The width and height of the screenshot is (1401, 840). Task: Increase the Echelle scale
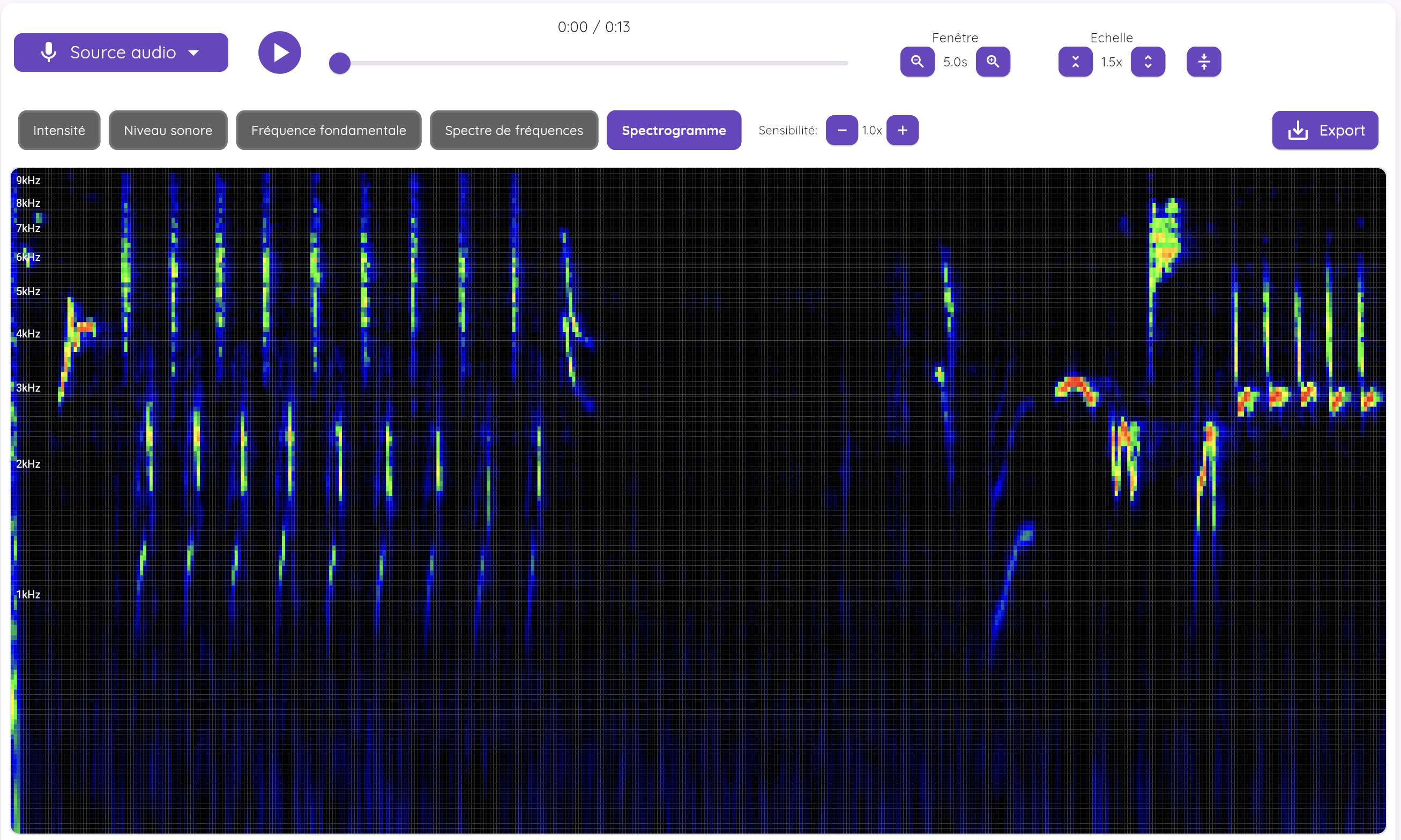point(1148,62)
